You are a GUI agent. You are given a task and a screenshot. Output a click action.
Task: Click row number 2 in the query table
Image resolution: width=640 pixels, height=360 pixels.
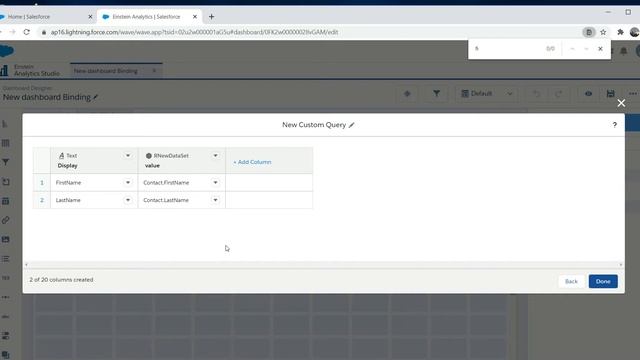(x=42, y=200)
